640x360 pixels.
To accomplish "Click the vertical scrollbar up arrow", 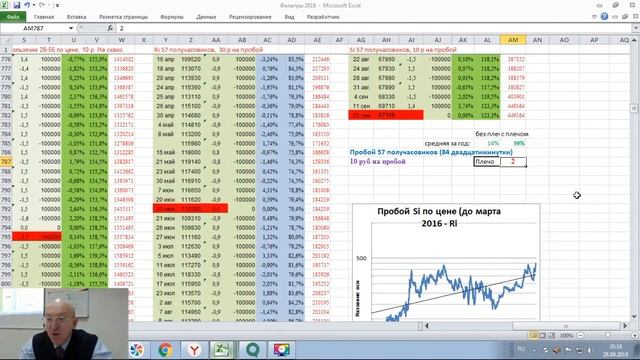I will (x=634, y=40).
